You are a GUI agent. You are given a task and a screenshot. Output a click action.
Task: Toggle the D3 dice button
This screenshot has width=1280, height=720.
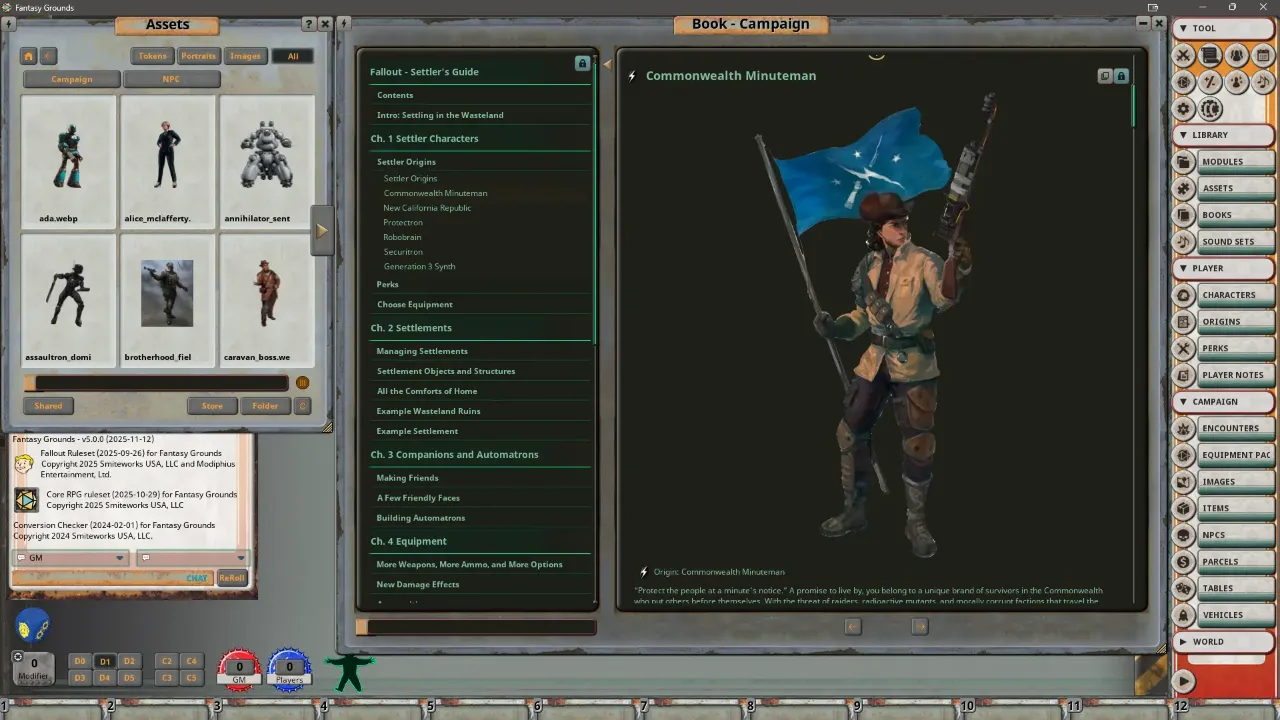(x=80, y=678)
